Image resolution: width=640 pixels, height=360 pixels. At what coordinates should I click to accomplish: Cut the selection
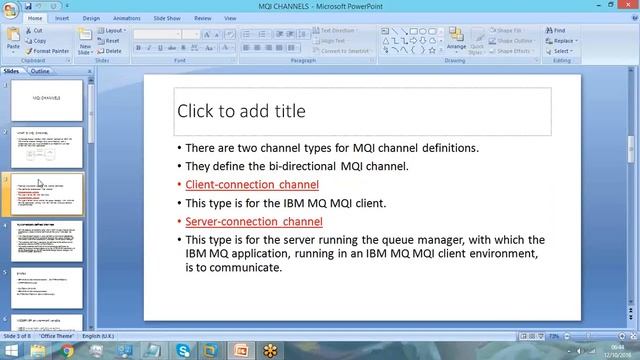click(34, 31)
